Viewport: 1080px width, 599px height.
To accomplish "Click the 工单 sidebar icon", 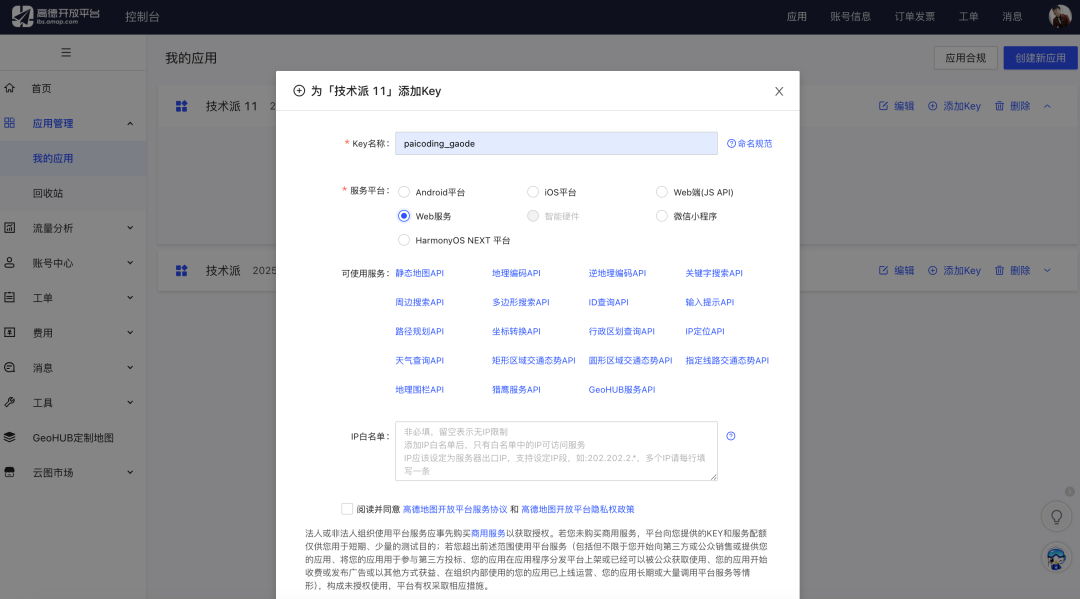I will point(10,297).
